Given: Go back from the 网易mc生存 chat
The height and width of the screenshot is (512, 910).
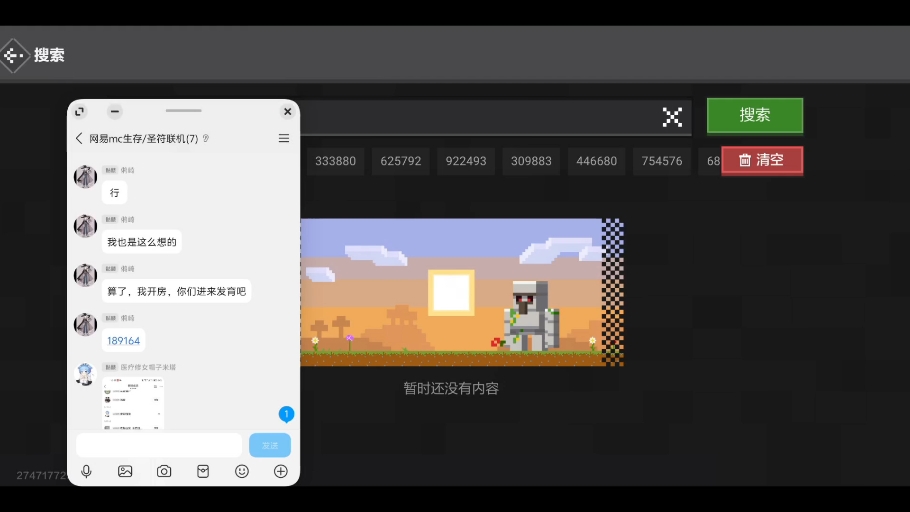Looking at the screenshot, I should [x=79, y=138].
